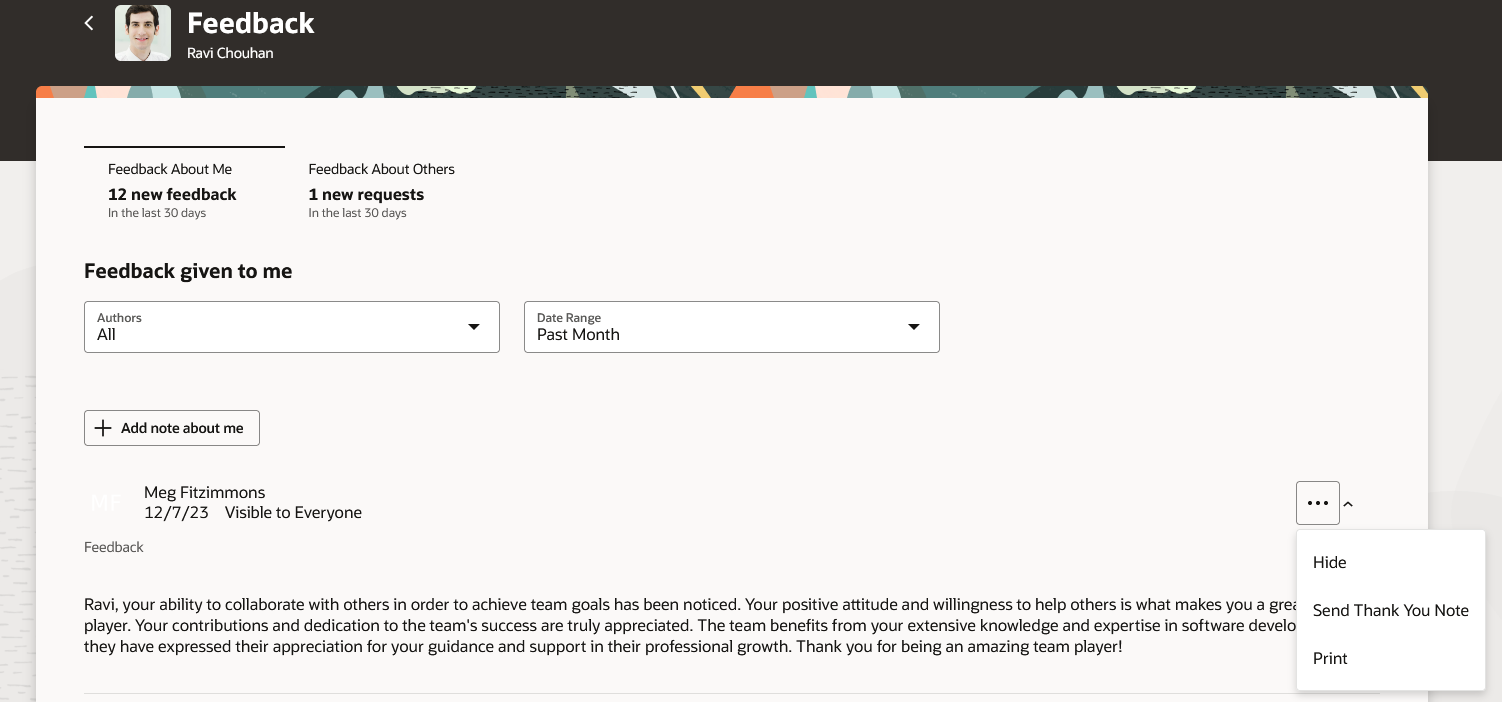View the 1 new requests for others

[366, 194]
